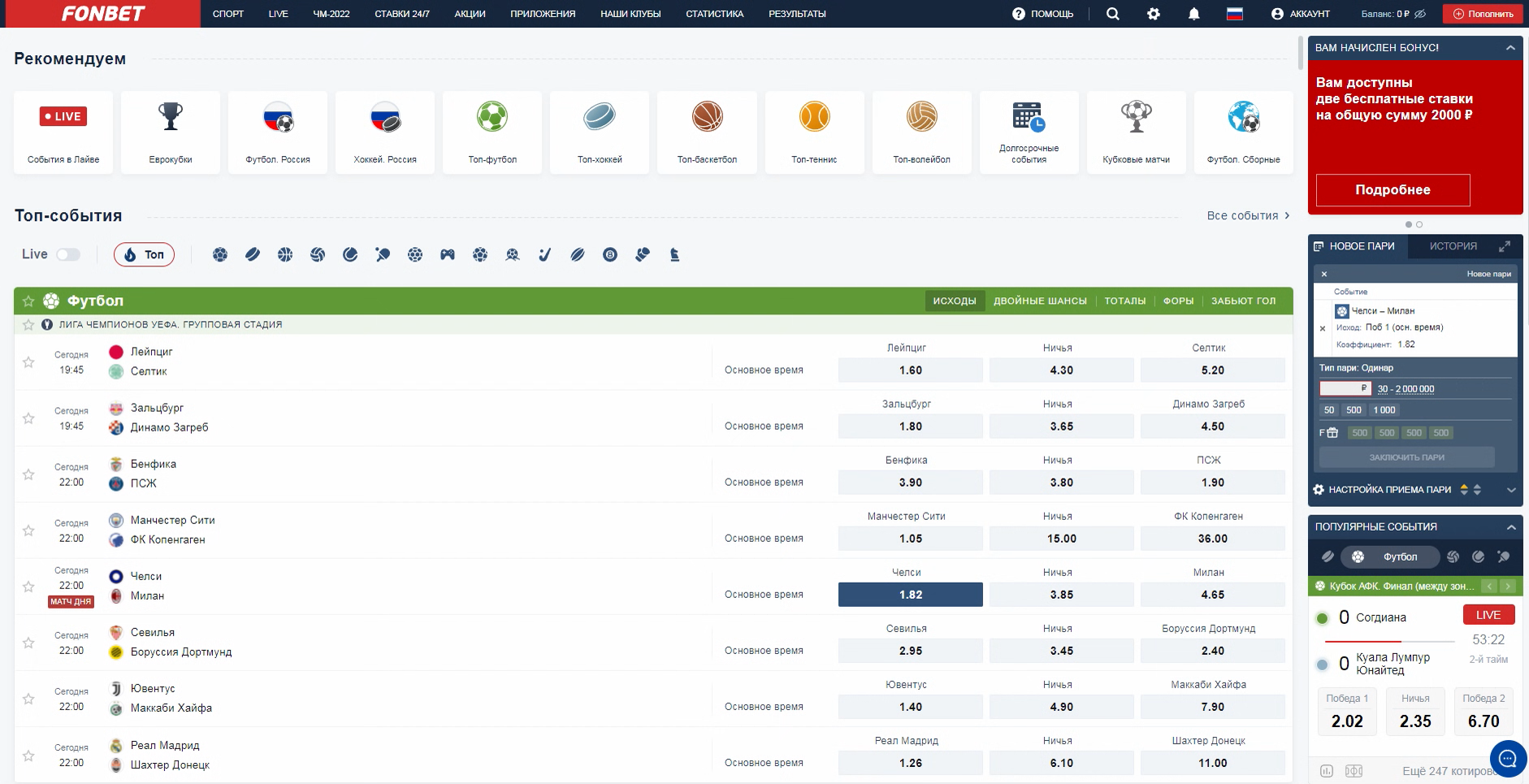Click the Пополнить deposit button

point(1483,14)
